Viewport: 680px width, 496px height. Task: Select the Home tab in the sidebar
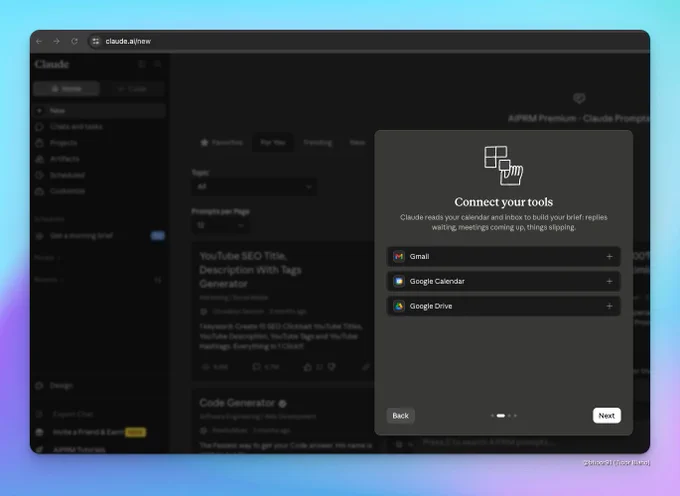[66, 88]
